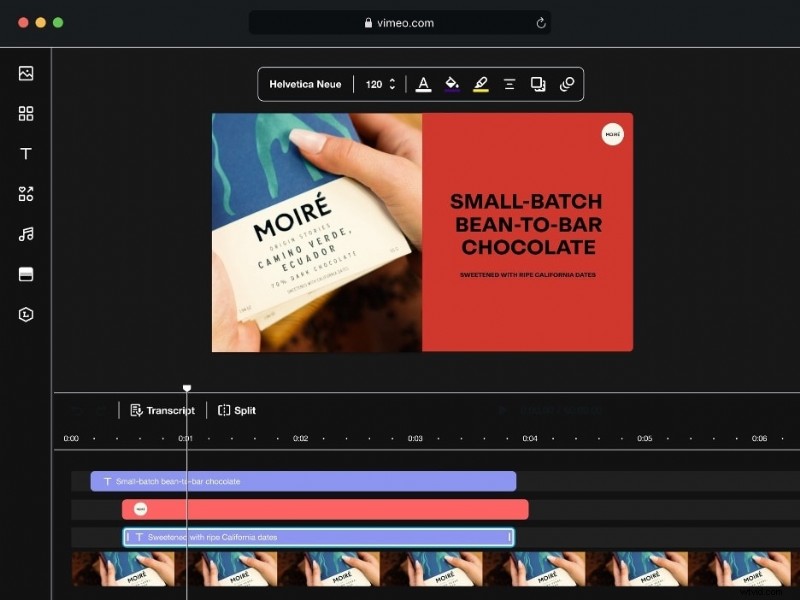
Task: Open the Brand kit panel in the sidebar
Action: (x=25, y=313)
